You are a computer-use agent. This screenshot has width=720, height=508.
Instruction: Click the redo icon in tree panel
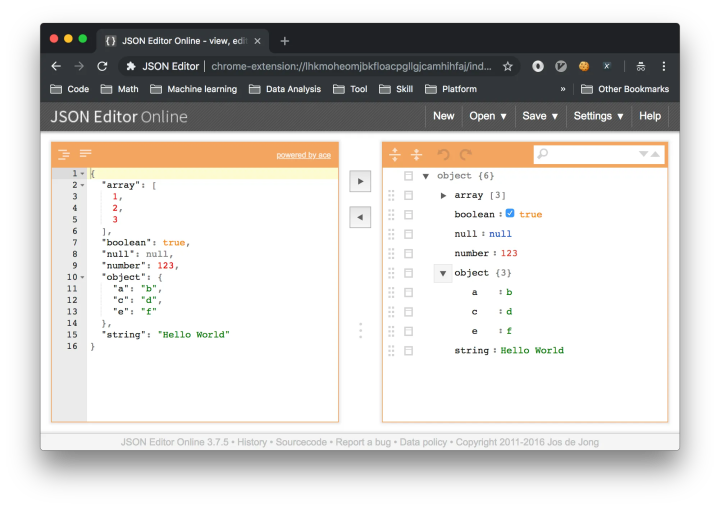466,154
